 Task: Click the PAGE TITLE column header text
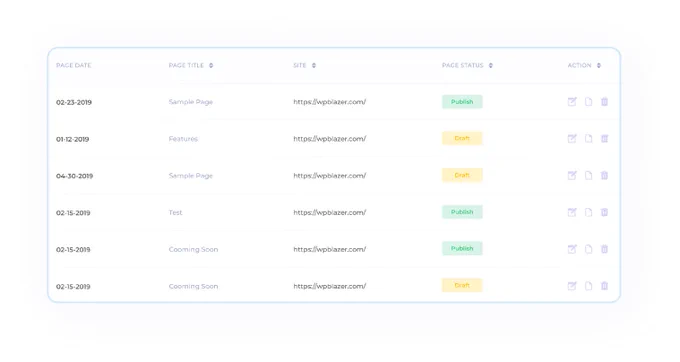click(186, 65)
